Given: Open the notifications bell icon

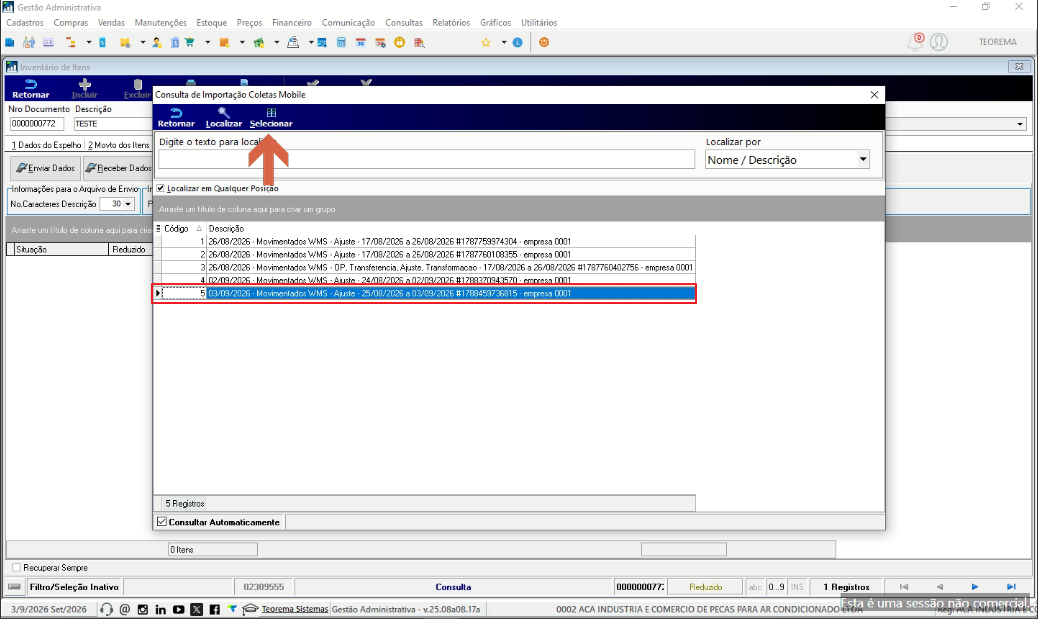Looking at the screenshot, I should [x=916, y=42].
